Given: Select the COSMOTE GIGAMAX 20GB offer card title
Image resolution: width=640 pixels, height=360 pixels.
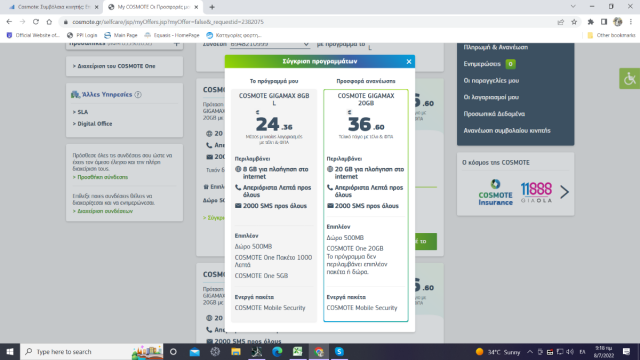Looking at the screenshot, I should click(x=366, y=99).
